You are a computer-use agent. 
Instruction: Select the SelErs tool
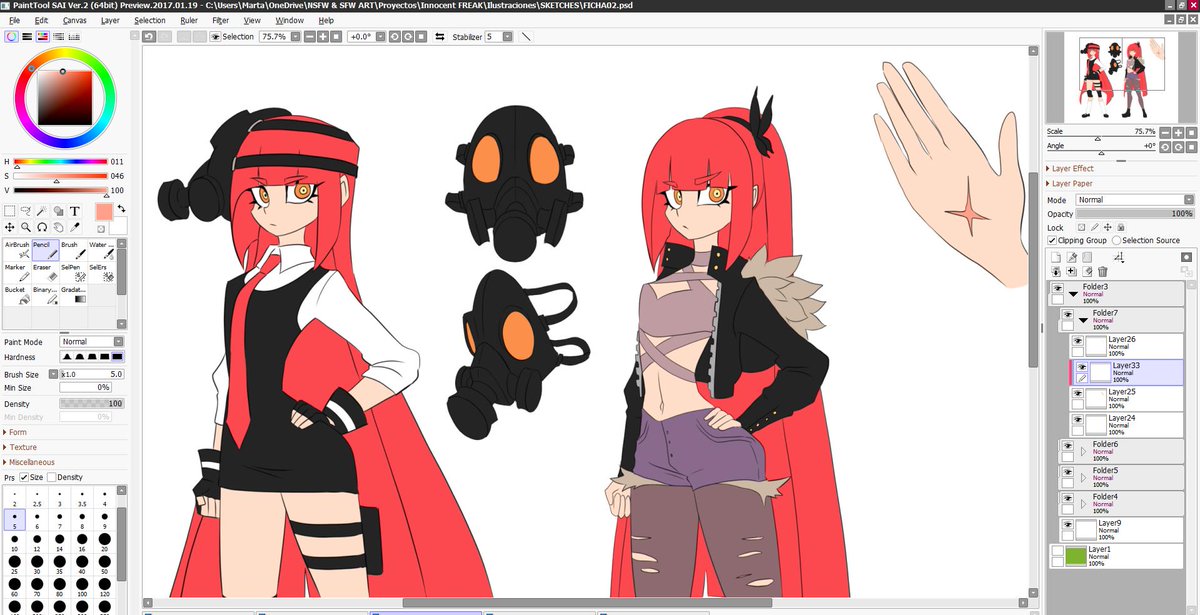[101, 273]
